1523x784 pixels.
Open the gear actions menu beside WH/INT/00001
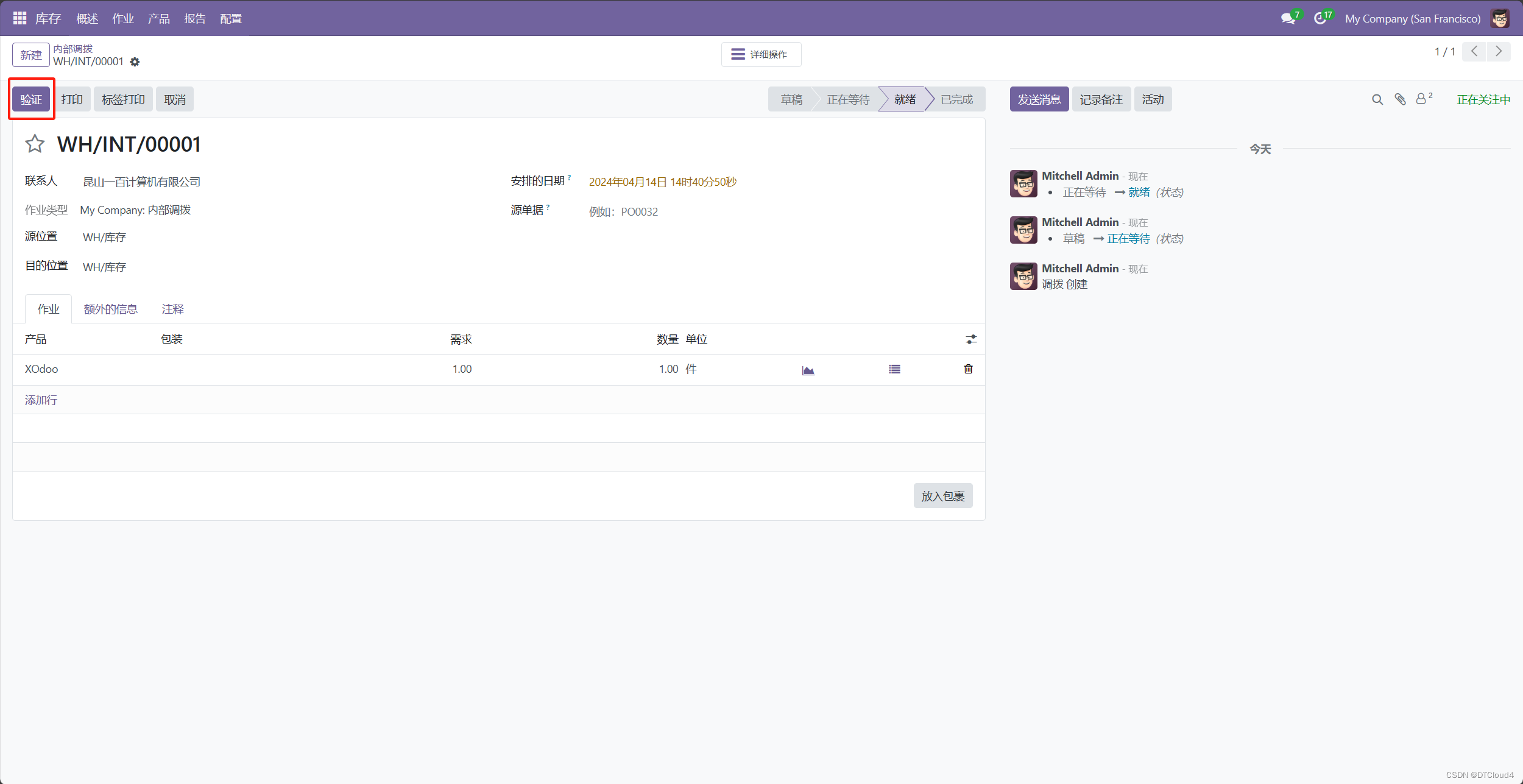135,62
